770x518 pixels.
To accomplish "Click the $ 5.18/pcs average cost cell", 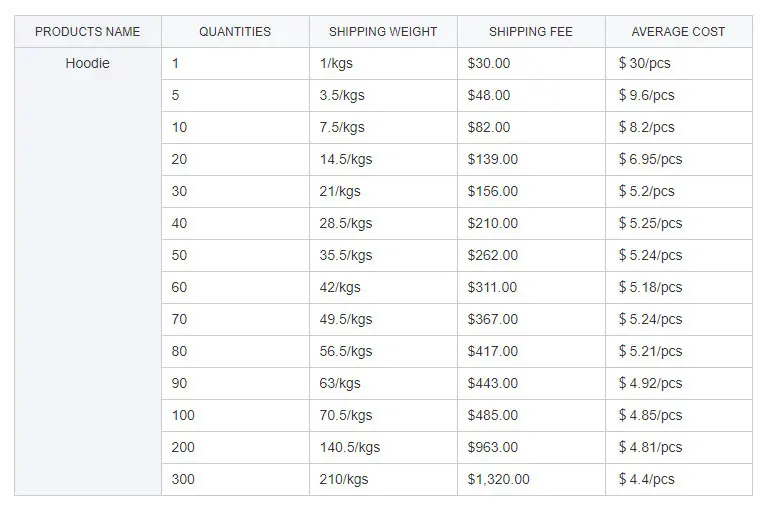I will click(x=650, y=288).
